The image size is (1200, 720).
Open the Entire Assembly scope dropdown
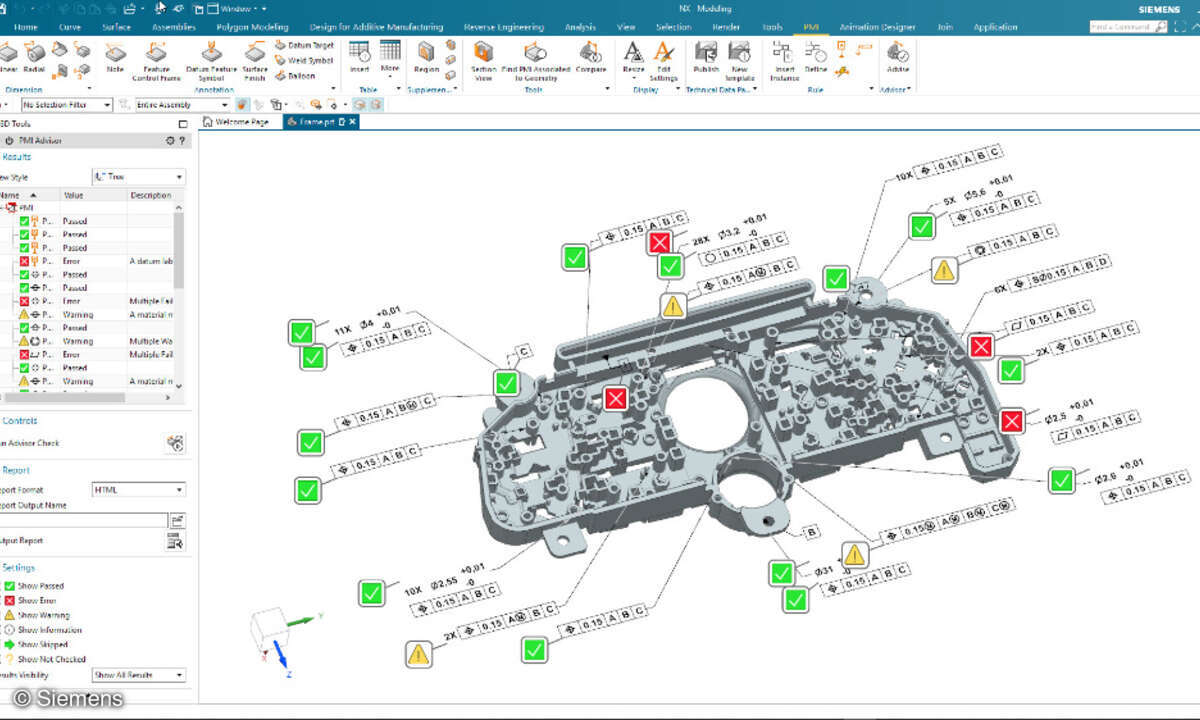click(182, 104)
